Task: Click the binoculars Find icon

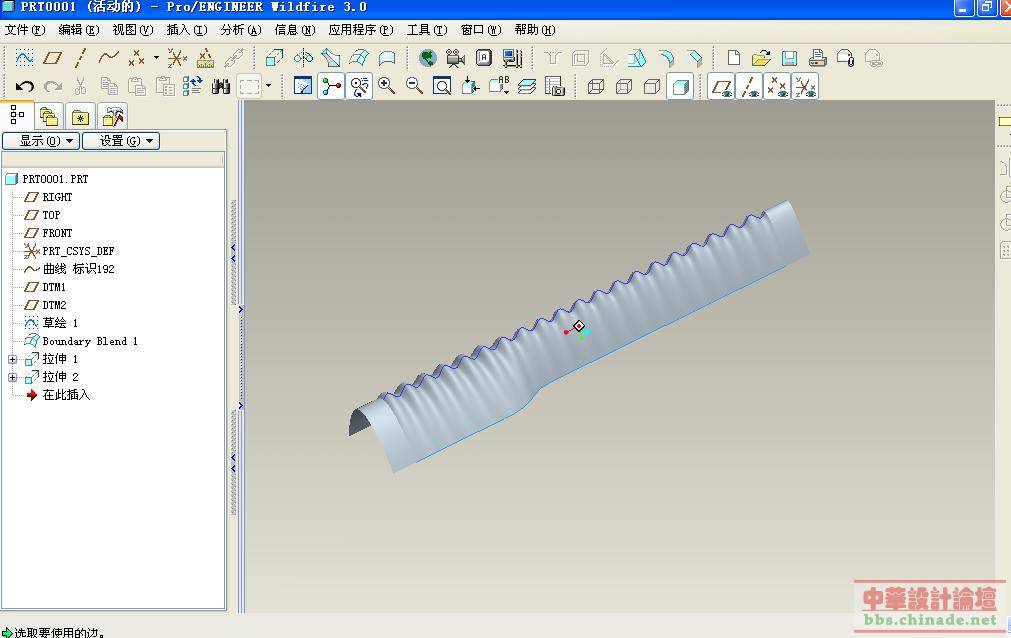Action: [x=221, y=86]
